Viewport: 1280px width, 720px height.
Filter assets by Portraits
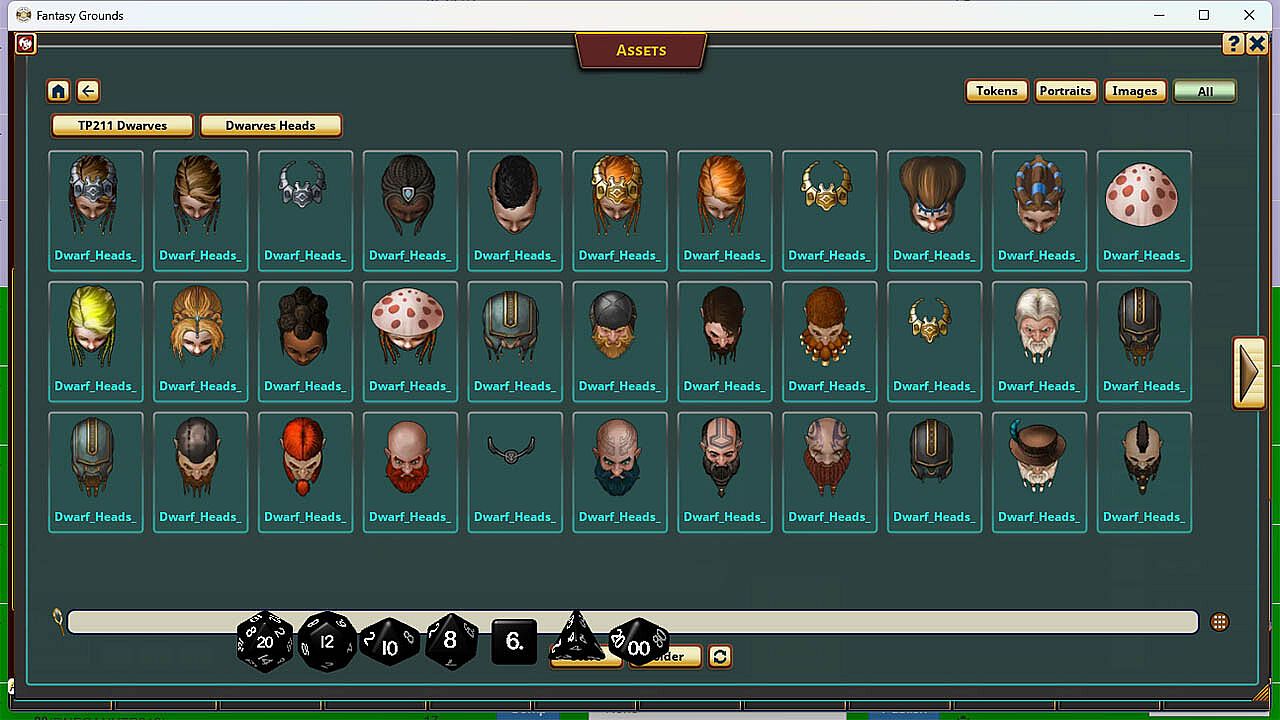(1065, 91)
